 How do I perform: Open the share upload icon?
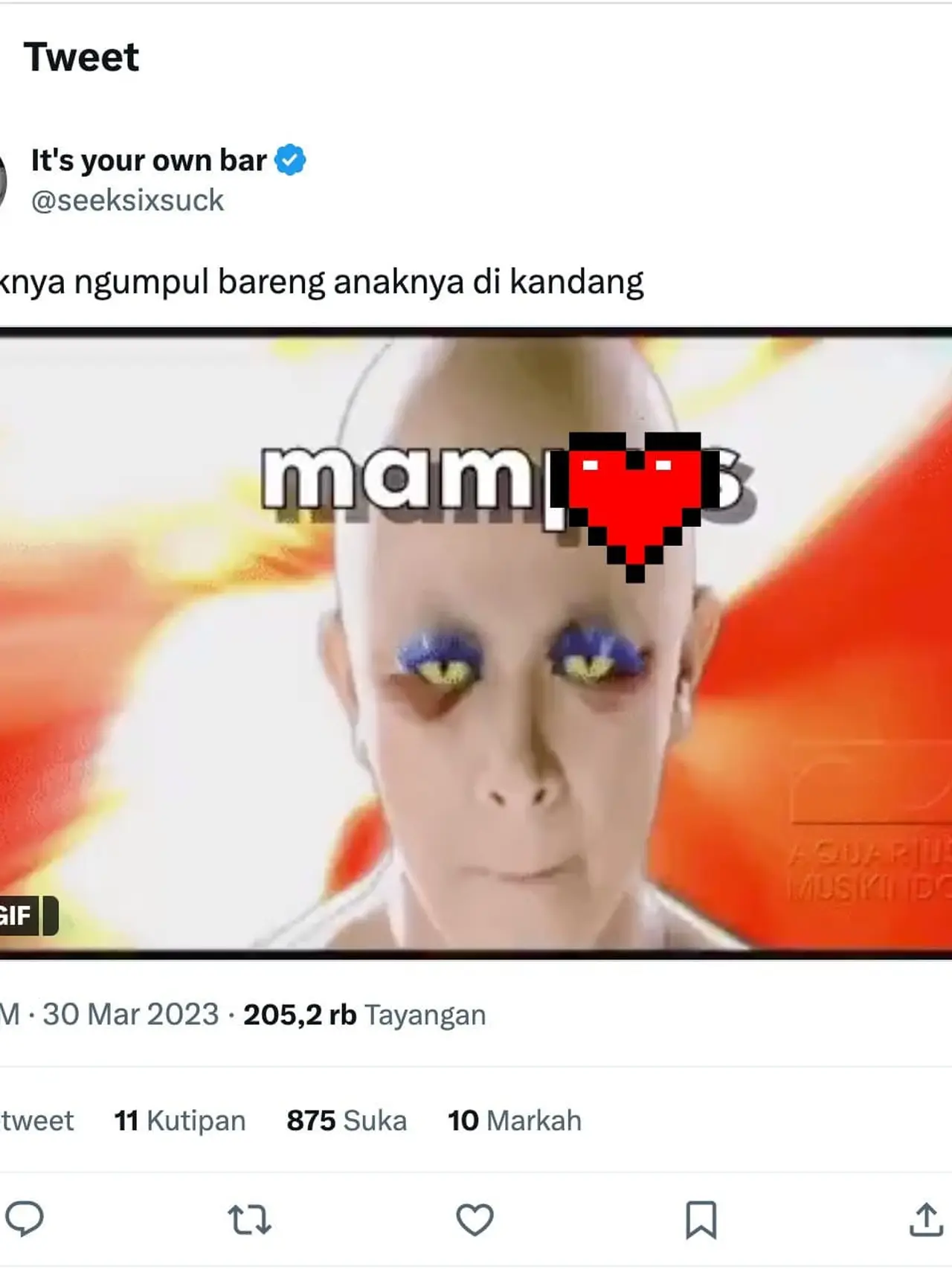926,1220
